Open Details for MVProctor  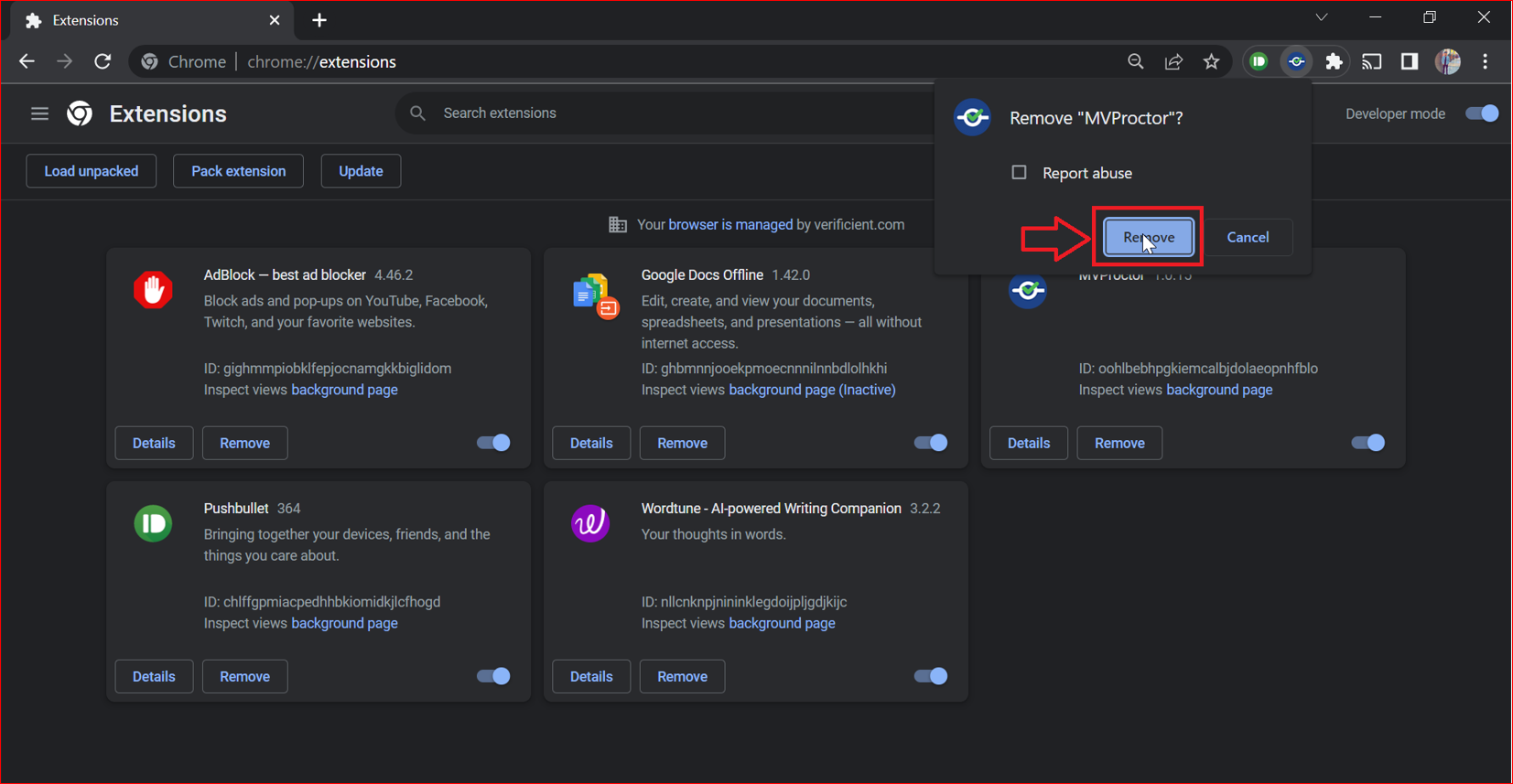(x=1029, y=443)
